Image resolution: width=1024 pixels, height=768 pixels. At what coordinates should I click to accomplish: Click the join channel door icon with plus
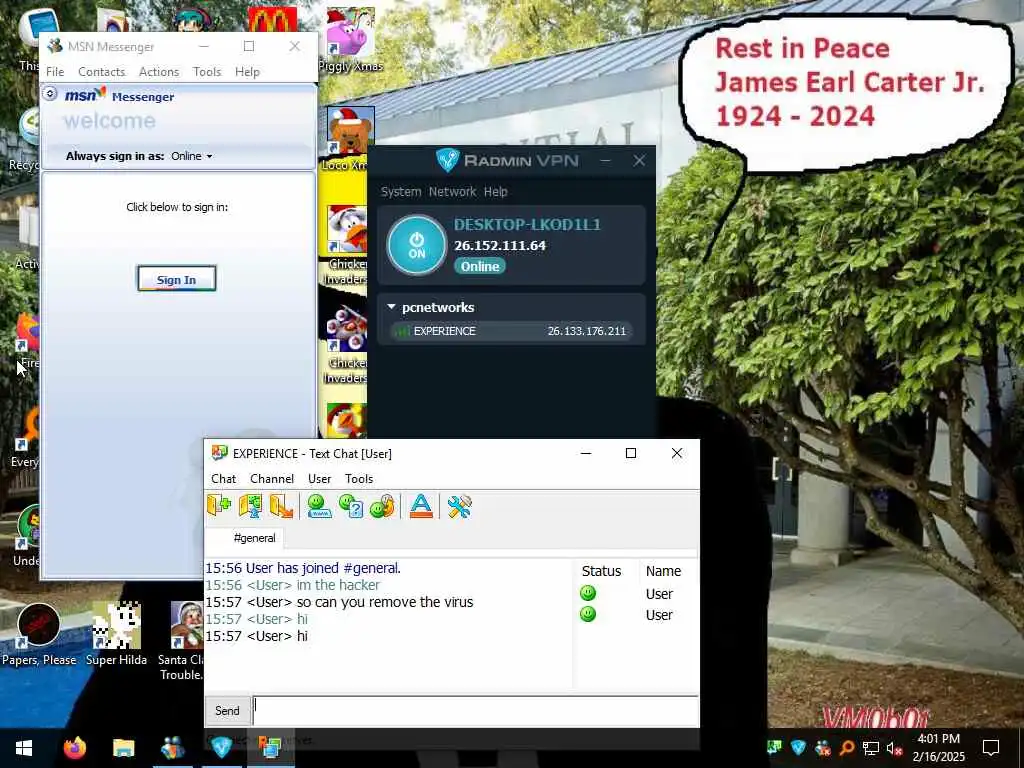pyautogui.click(x=219, y=506)
